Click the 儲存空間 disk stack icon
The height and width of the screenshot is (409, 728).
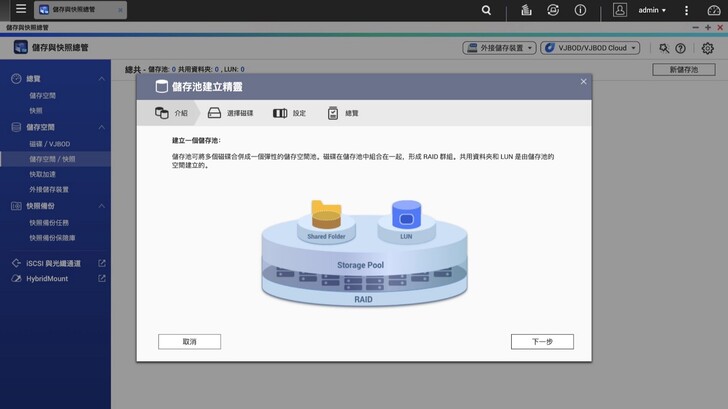(x=16, y=127)
